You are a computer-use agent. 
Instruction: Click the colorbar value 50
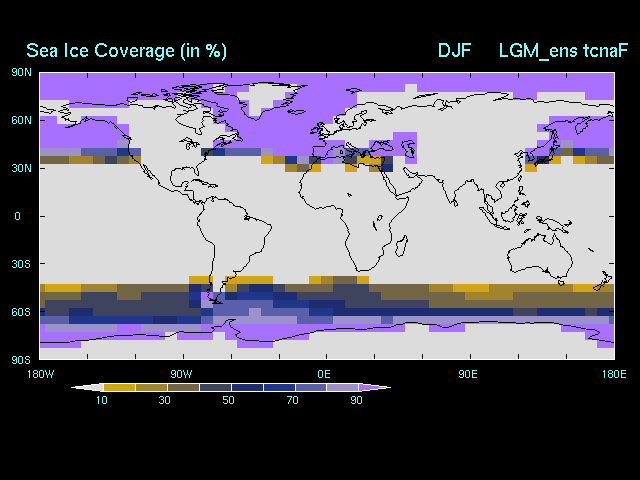click(x=228, y=400)
